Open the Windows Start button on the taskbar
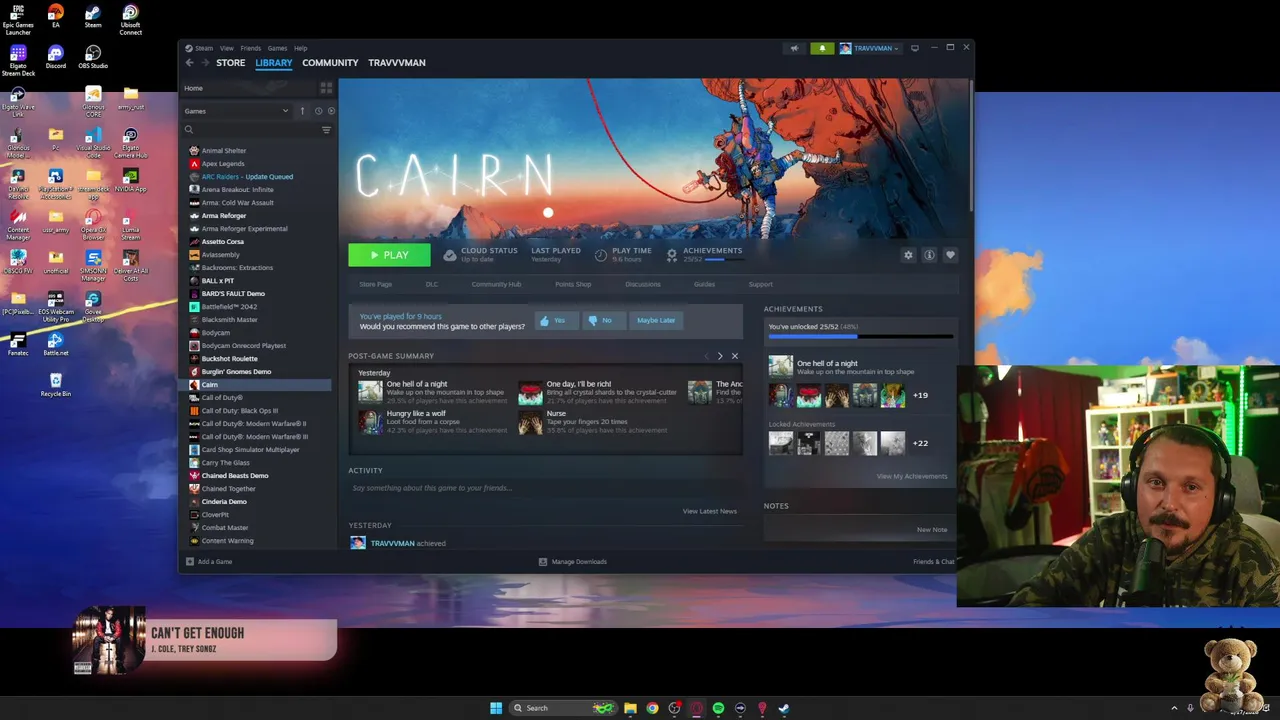This screenshot has width=1280, height=720. click(496, 708)
